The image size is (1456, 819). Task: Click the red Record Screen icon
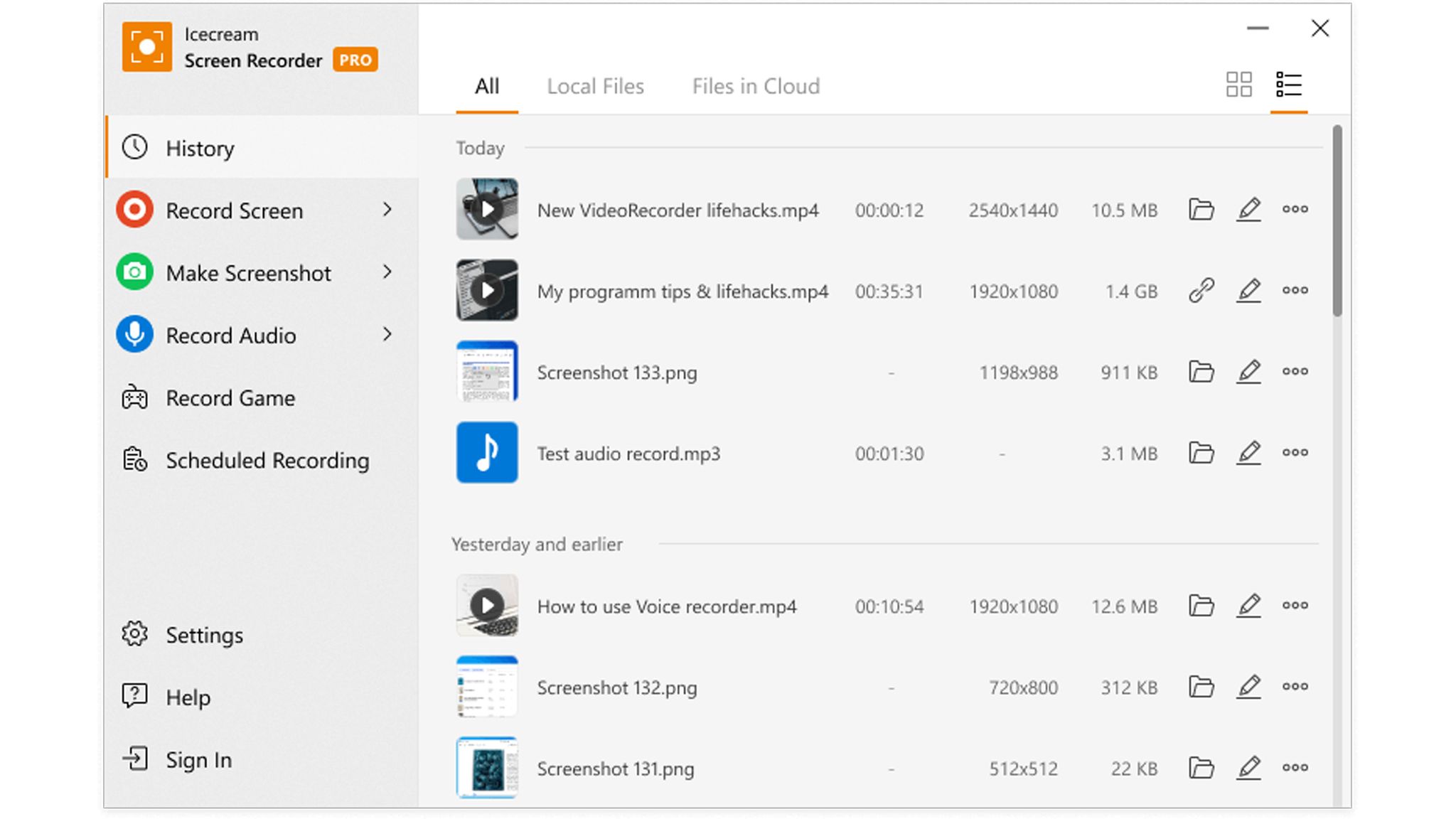(134, 210)
